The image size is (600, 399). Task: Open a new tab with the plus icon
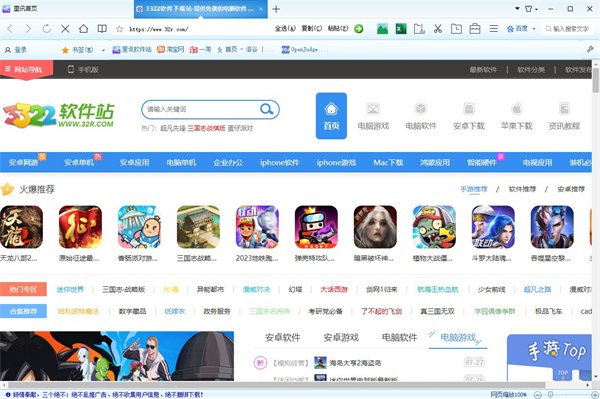pyautogui.click(x=276, y=9)
